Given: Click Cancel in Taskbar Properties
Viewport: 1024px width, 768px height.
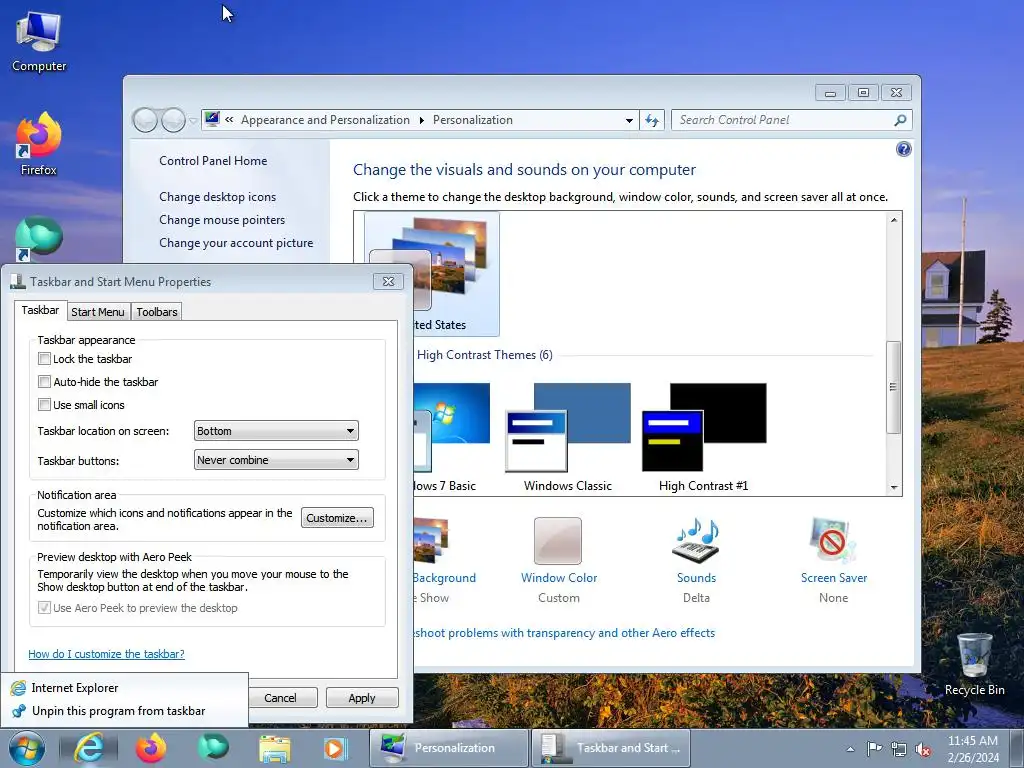Looking at the screenshot, I should point(281,697).
